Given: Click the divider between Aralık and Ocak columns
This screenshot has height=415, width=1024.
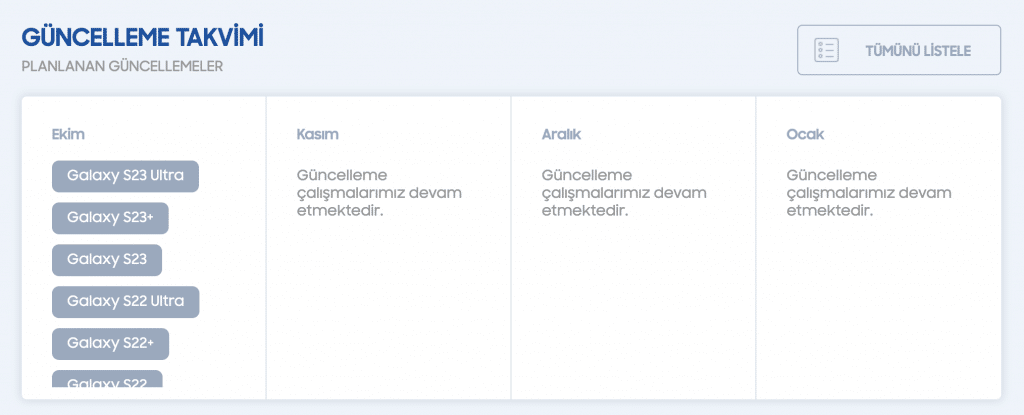Looking at the screenshot, I should pos(756,248).
